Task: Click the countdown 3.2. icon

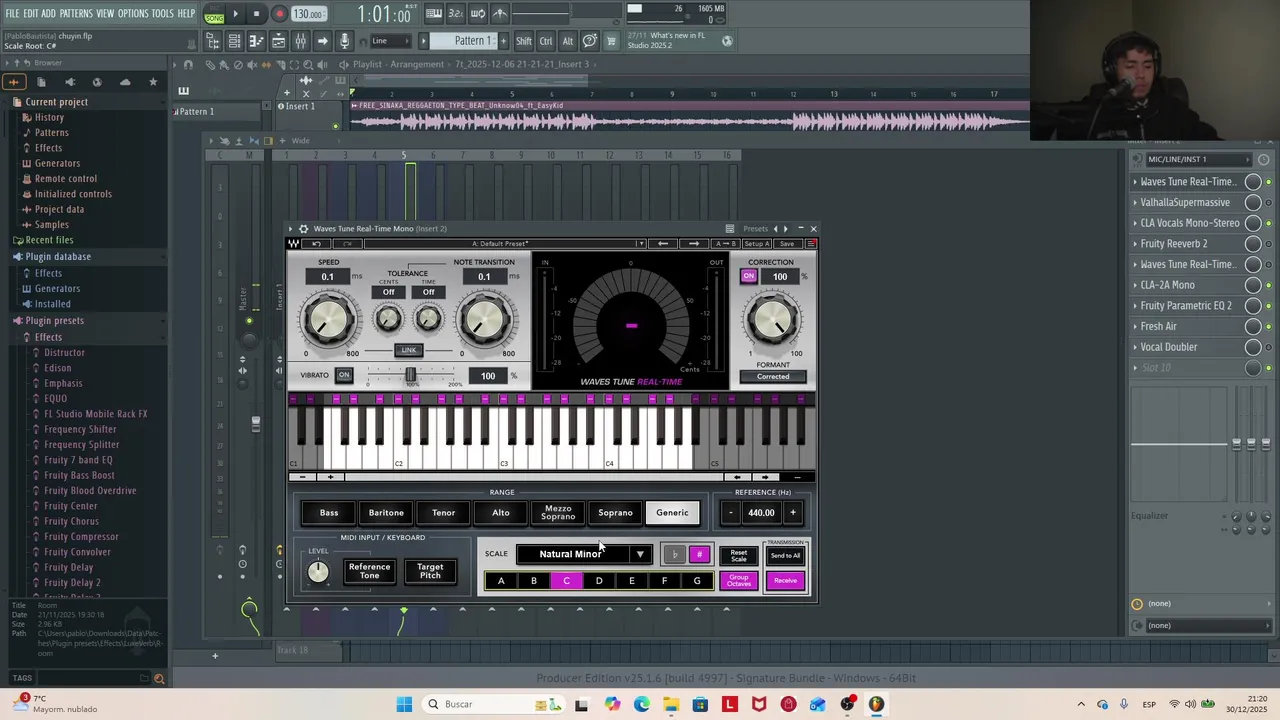Action: click(x=456, y=14)
